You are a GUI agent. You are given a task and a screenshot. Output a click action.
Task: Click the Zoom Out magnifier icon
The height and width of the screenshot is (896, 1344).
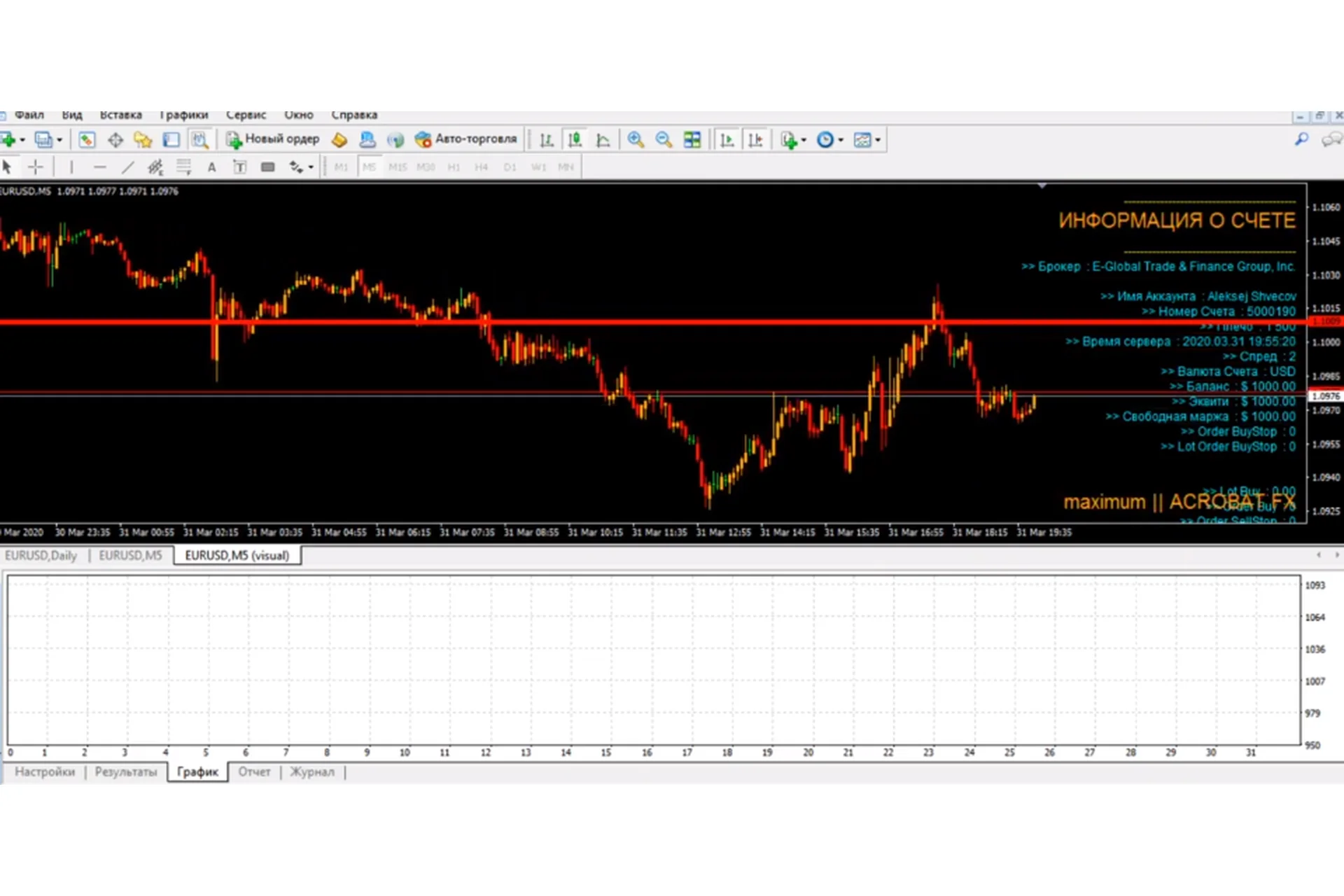click(x=663, y=139)
